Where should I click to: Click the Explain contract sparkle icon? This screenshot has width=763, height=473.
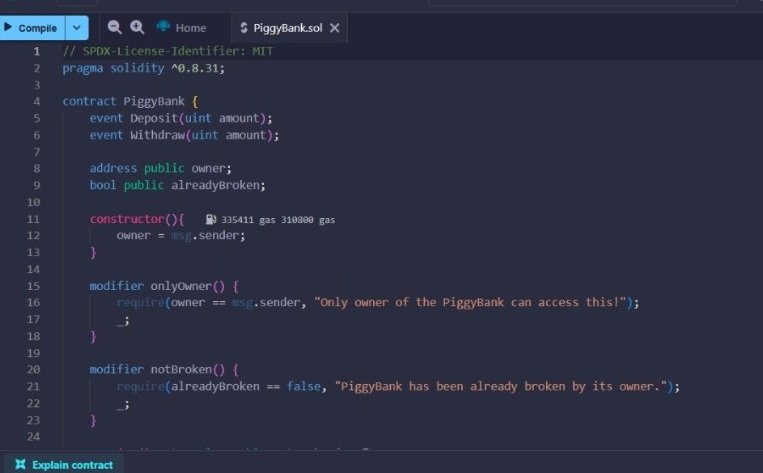(x=20, y=465)
